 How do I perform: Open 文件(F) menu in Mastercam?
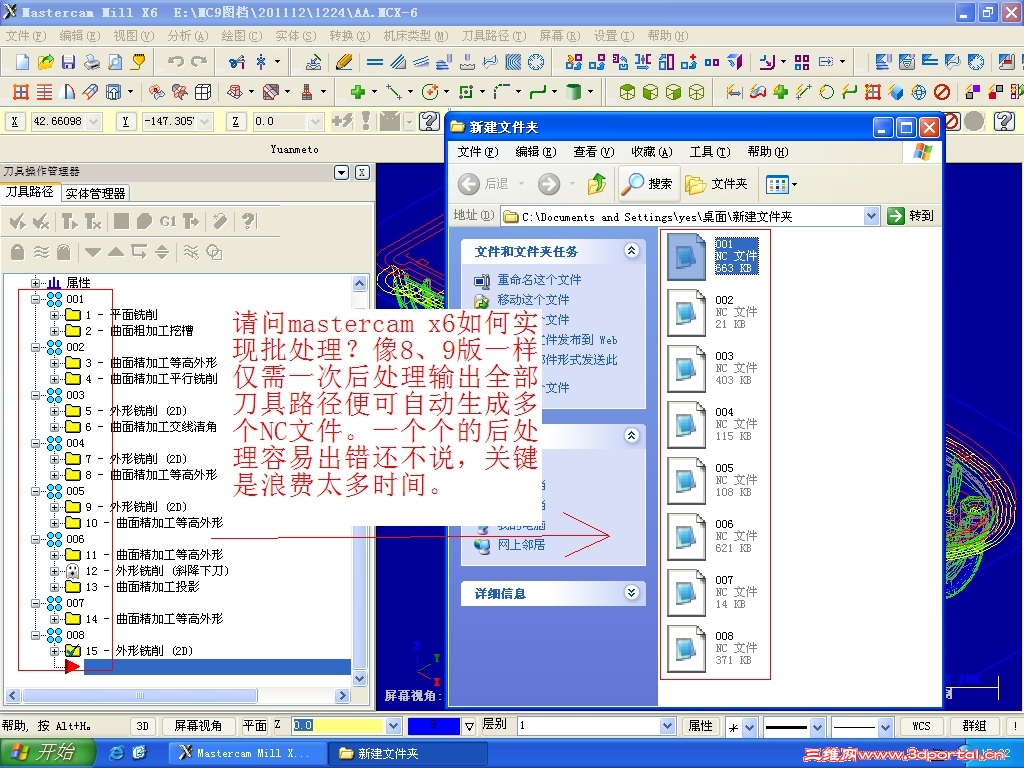[x=26, y=36]
